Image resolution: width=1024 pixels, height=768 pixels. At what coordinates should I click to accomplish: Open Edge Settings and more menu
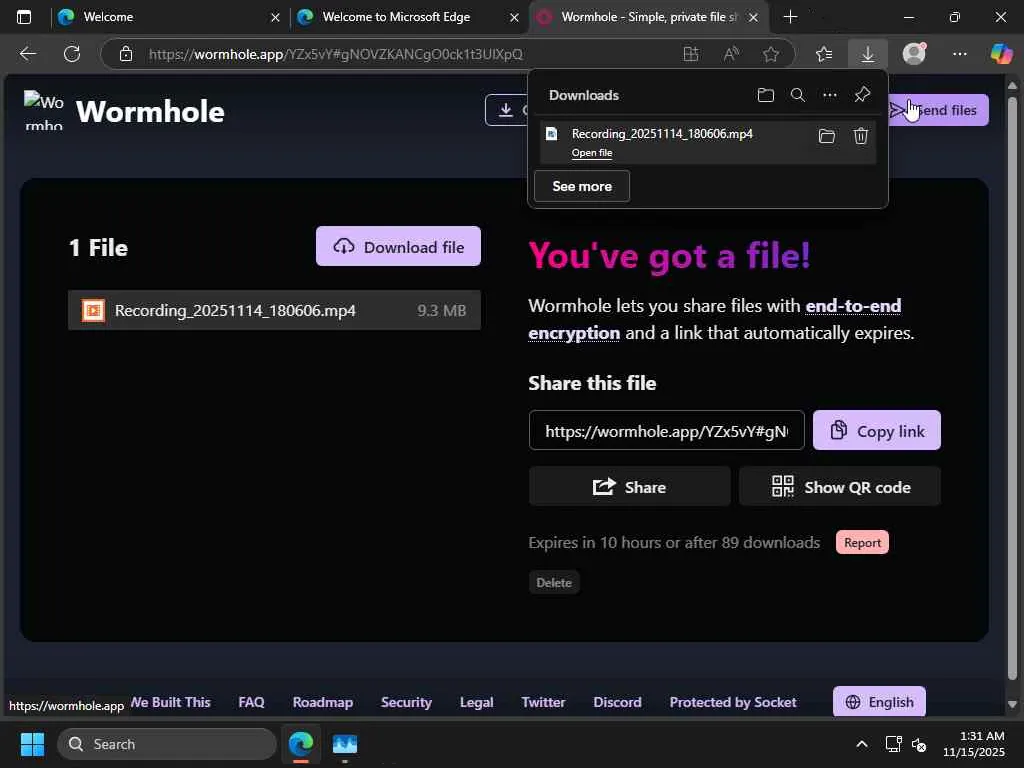point(959,54)
